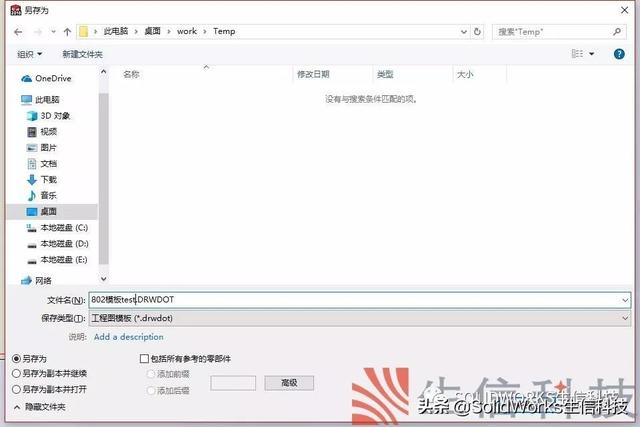Click sidebar scroll up arrow

(x=104, y=72)
